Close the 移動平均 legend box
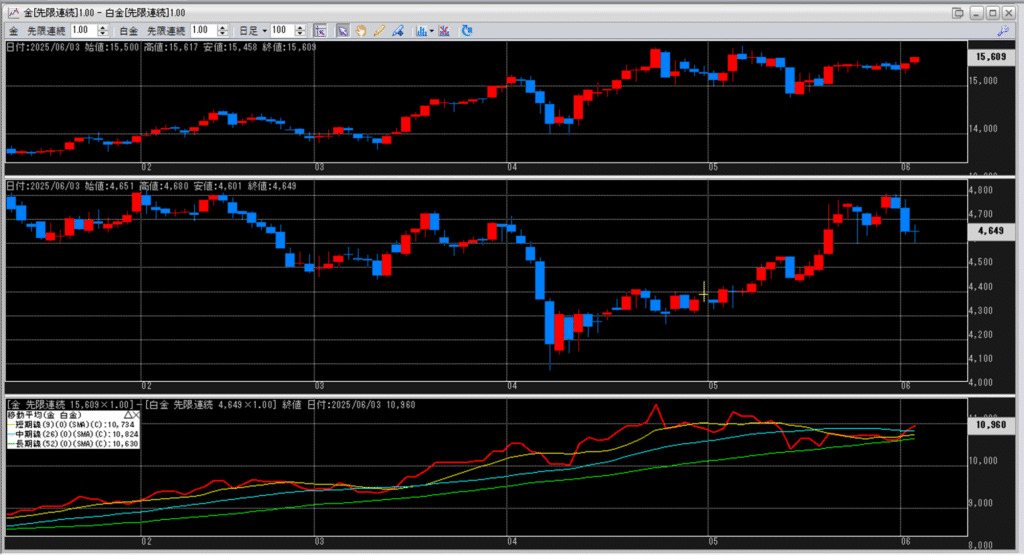This screenshot has height=555, width=1024. tap(136, 413)
